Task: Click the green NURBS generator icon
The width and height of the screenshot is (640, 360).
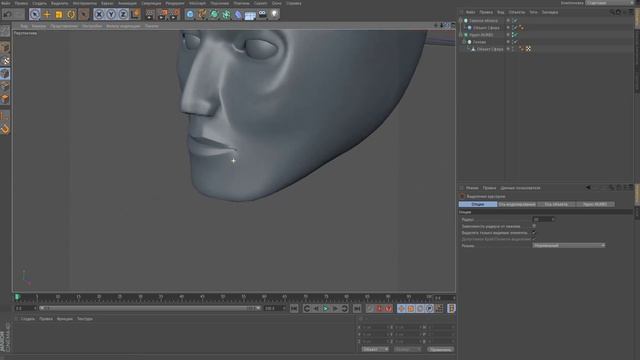Action: pos(214,14)
